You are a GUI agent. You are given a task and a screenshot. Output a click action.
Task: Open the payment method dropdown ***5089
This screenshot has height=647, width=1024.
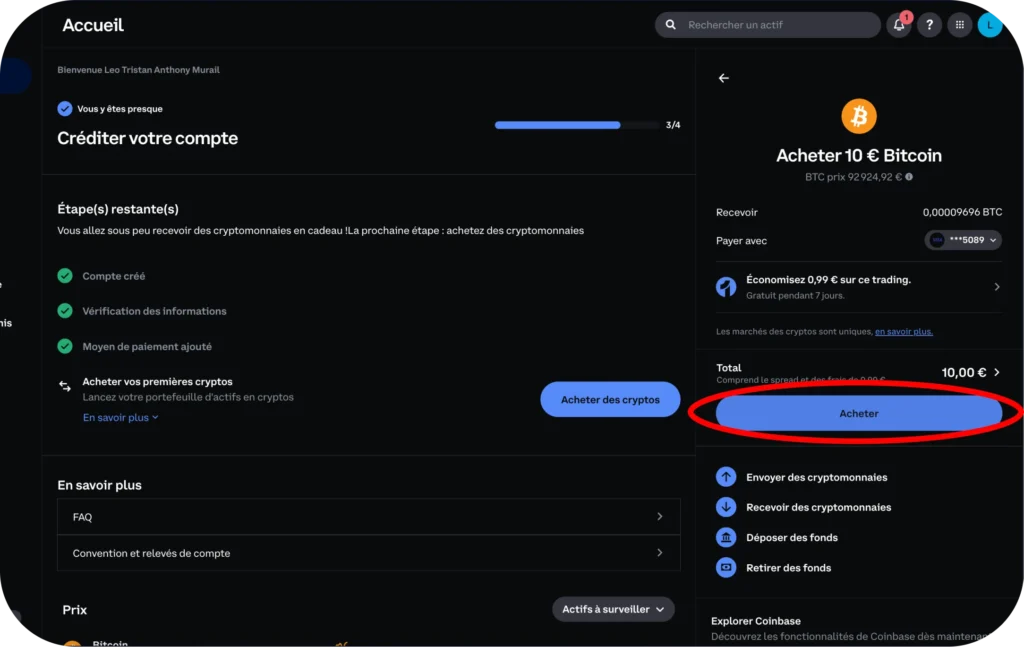point(963,240)
